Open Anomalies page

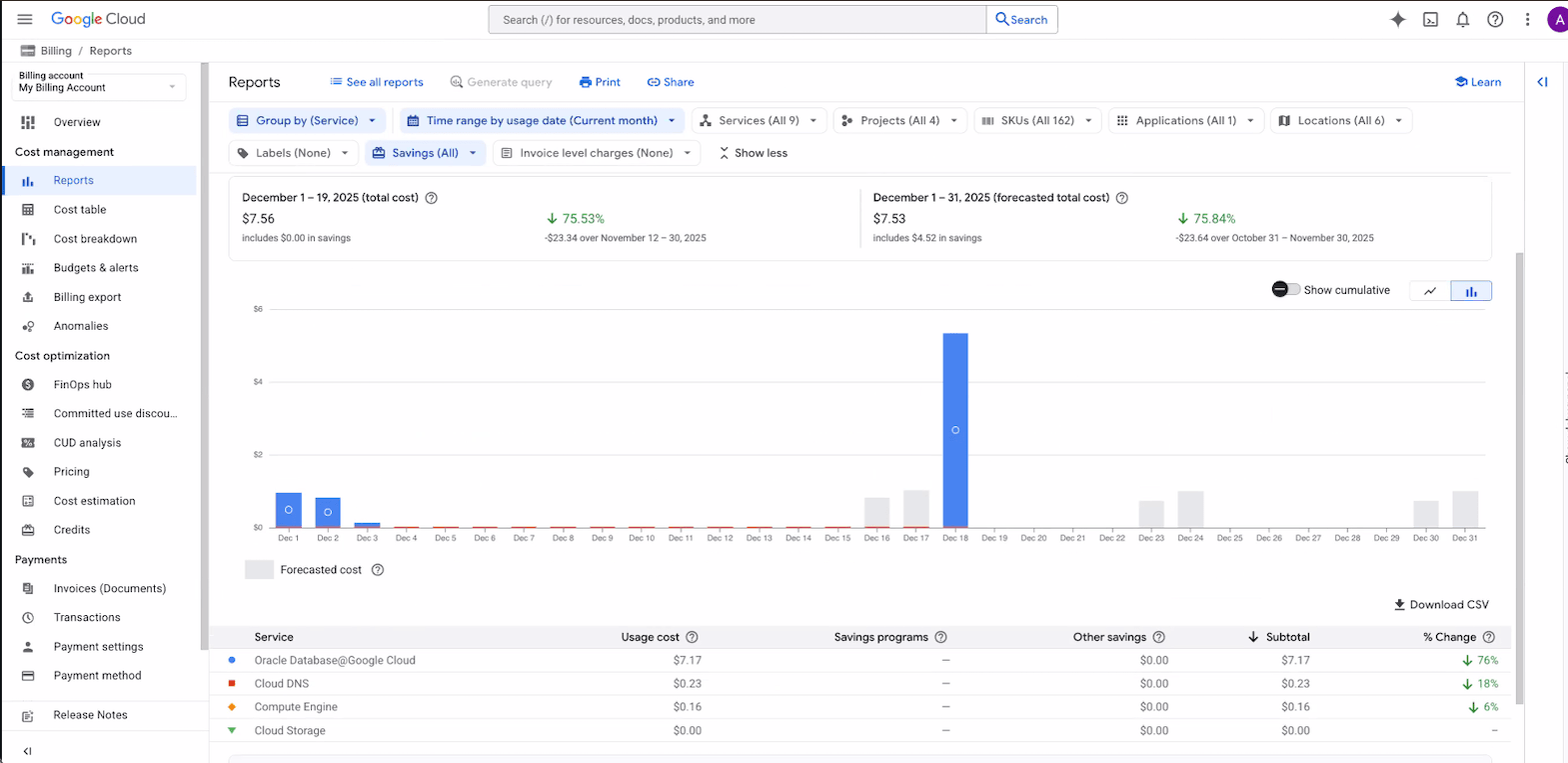click(81, 326)
